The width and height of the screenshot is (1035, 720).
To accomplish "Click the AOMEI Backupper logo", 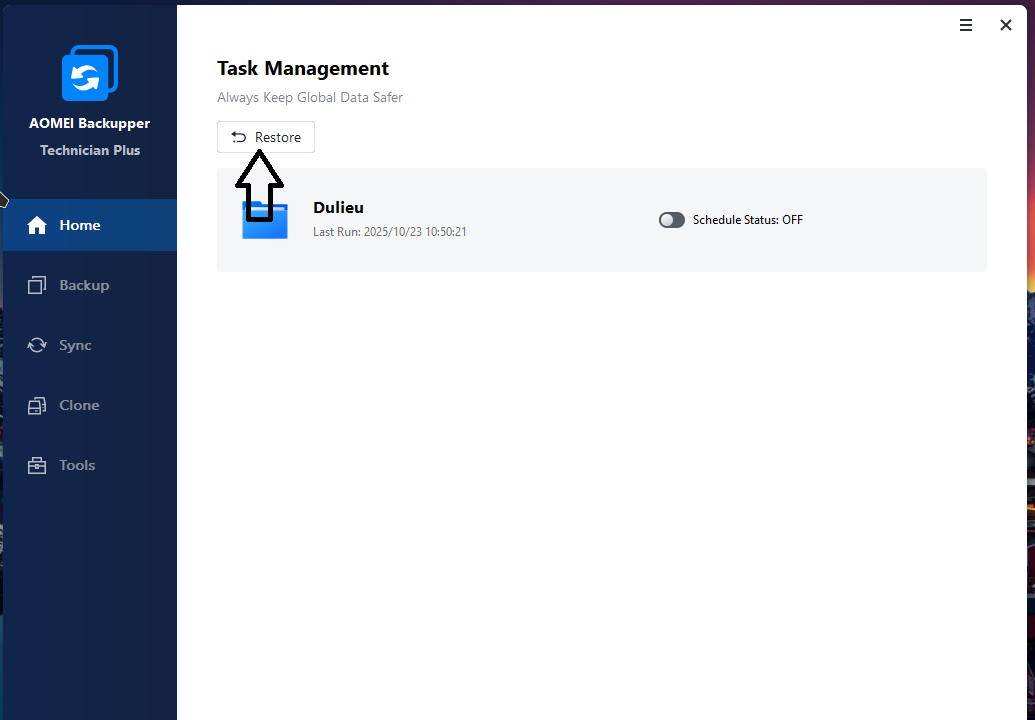I will click(x=90, y=73).
